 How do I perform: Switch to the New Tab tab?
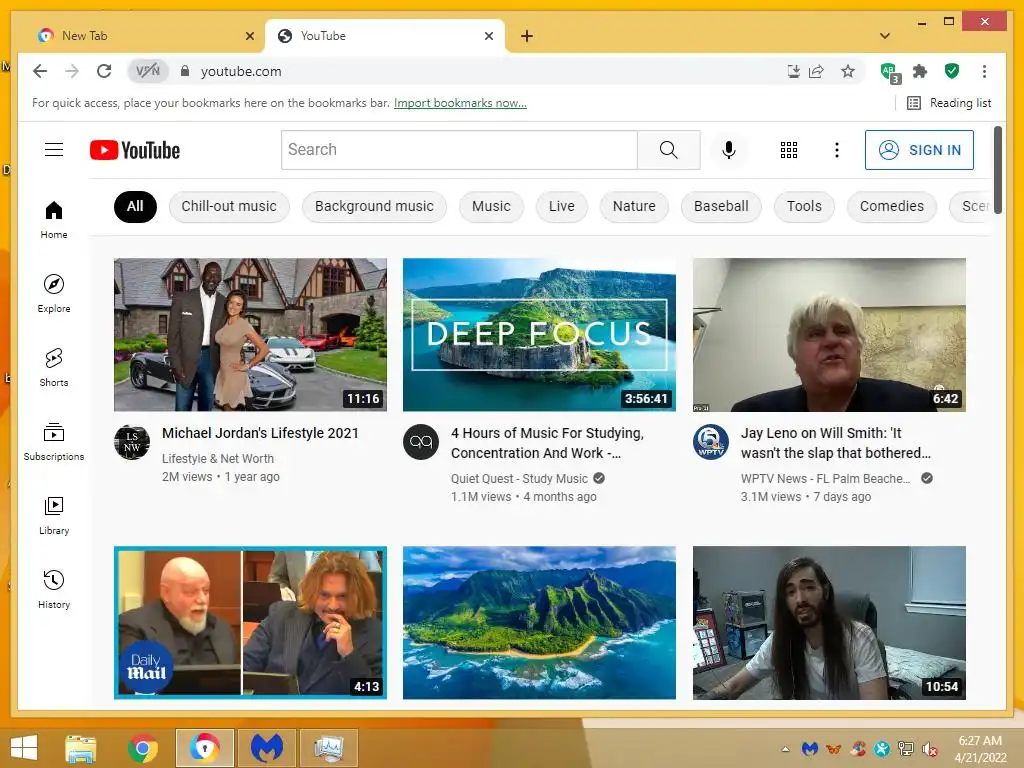[x=138, y=36]
